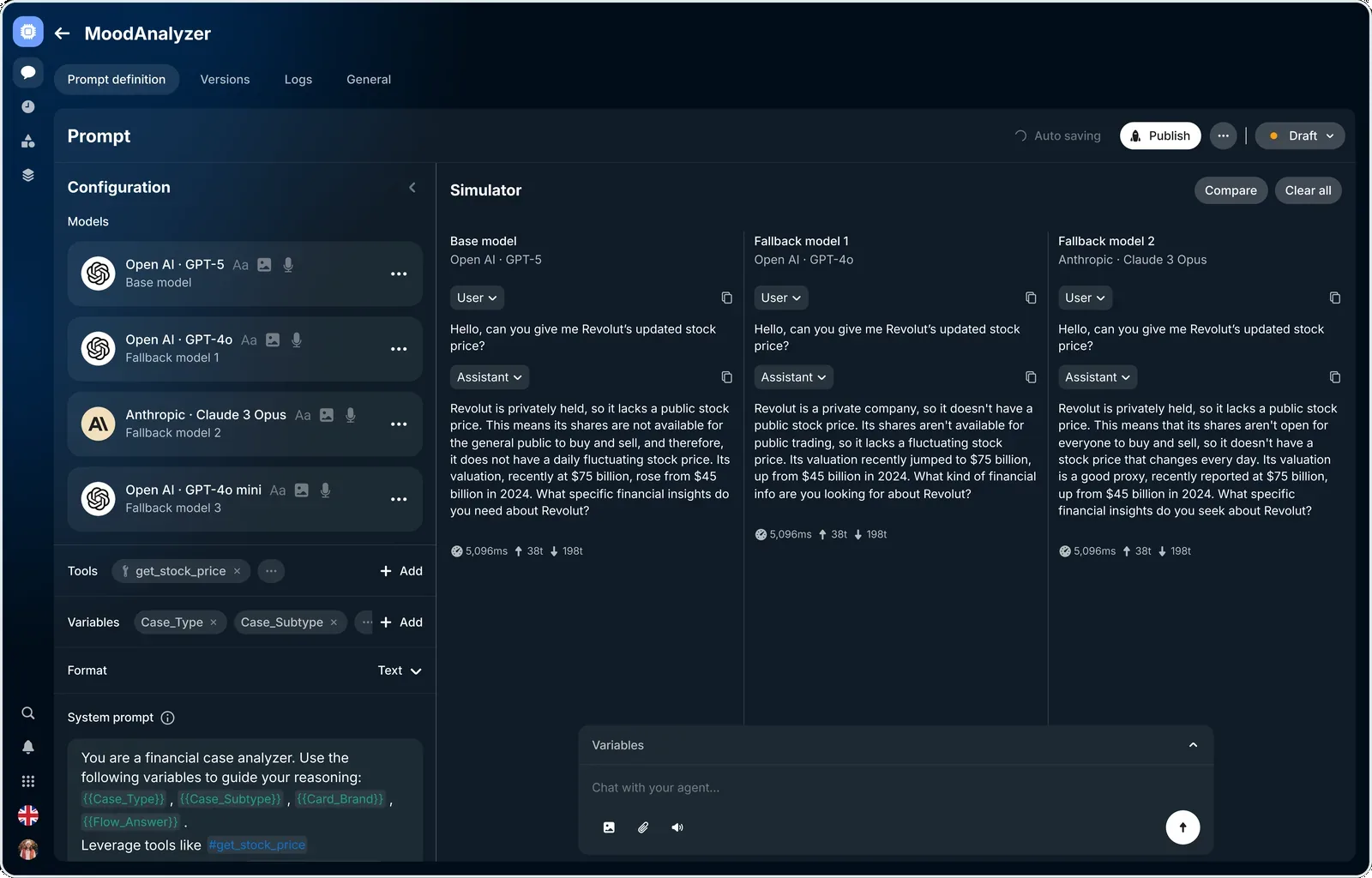
Task: Collapse the Variables panel in simulator
Action: click(x=1193, y=745)
